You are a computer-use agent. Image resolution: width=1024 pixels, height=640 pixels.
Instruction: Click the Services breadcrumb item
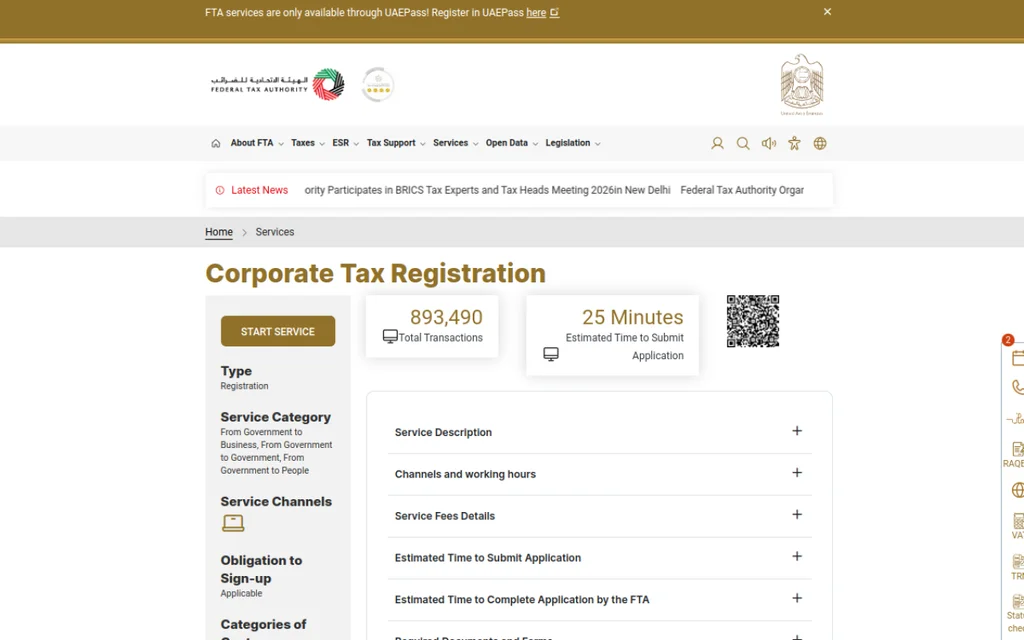coord(274,232)
